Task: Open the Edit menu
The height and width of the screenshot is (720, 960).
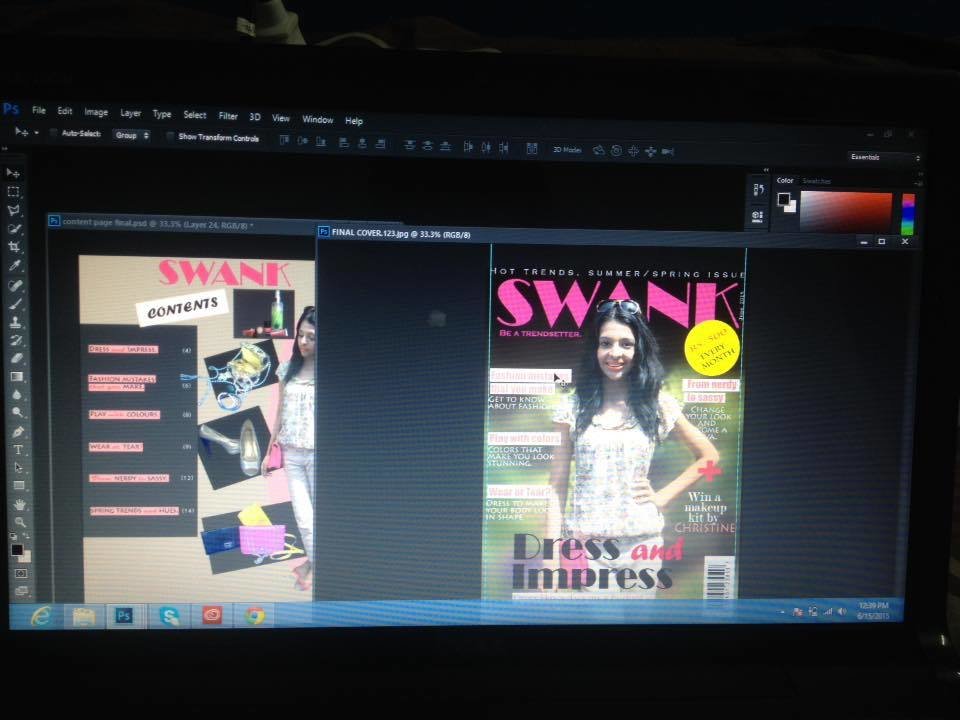Action: 65,111
